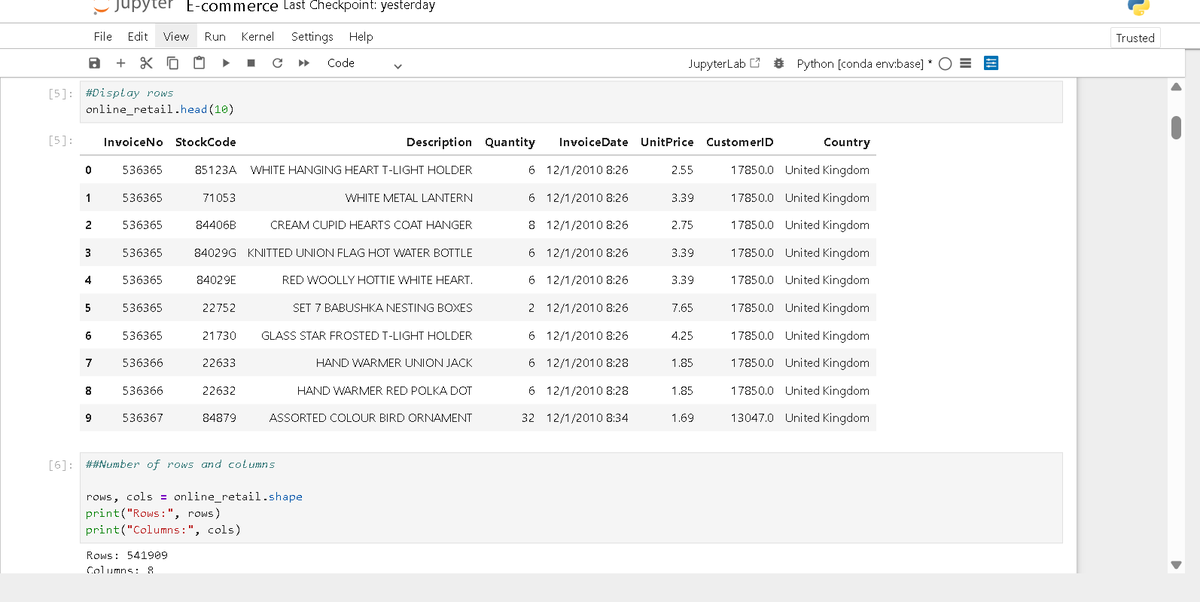
Task: Select GLASS STAR FROSTED T-LIGHT HOLDER cell
Action: (367, 336)
